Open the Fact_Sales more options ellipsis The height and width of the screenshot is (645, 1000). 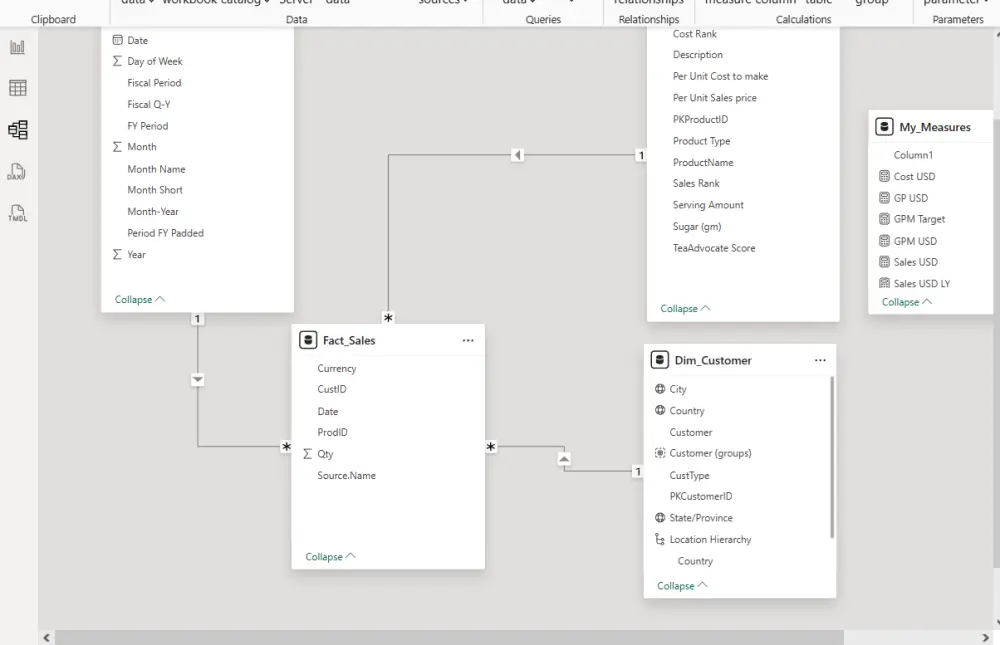pos(468,340)
